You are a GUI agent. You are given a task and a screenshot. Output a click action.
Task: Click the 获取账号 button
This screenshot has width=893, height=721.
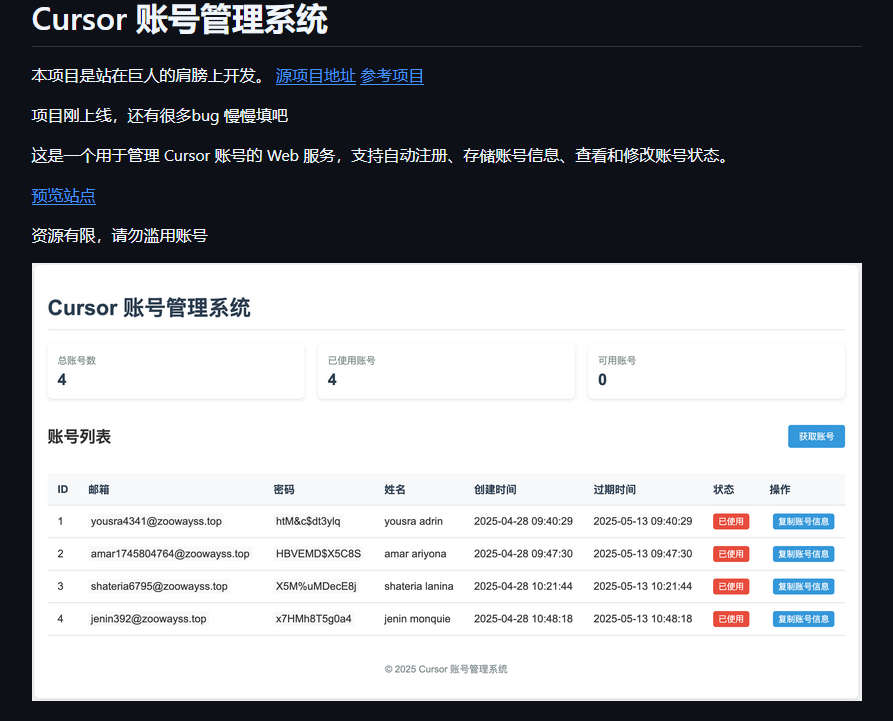(x=816, y=436)
